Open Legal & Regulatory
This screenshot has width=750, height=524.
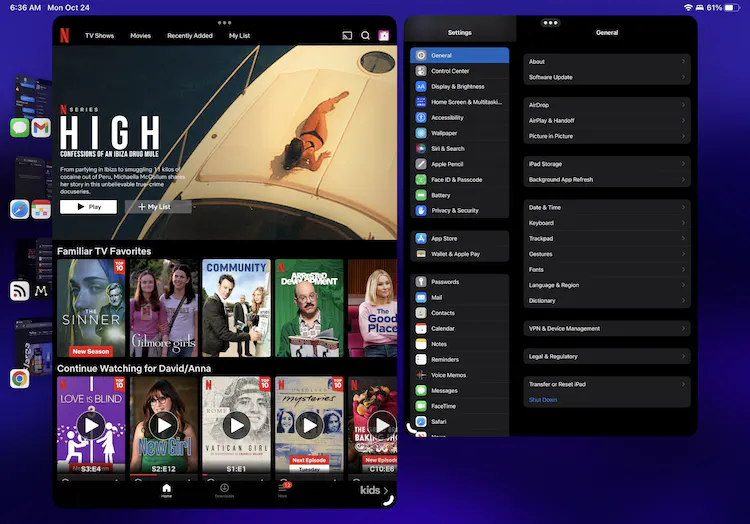607,356
